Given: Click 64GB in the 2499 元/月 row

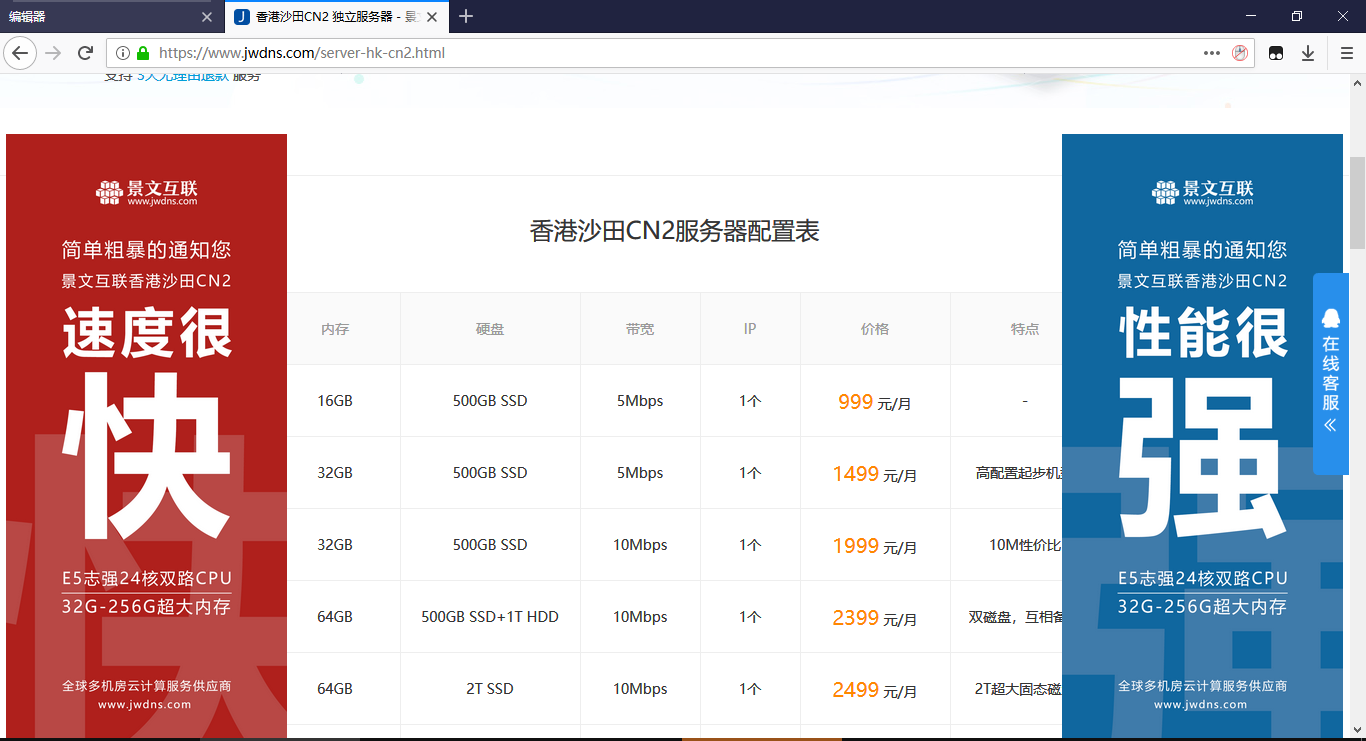Looking at the screenshot, I should 335,689.
